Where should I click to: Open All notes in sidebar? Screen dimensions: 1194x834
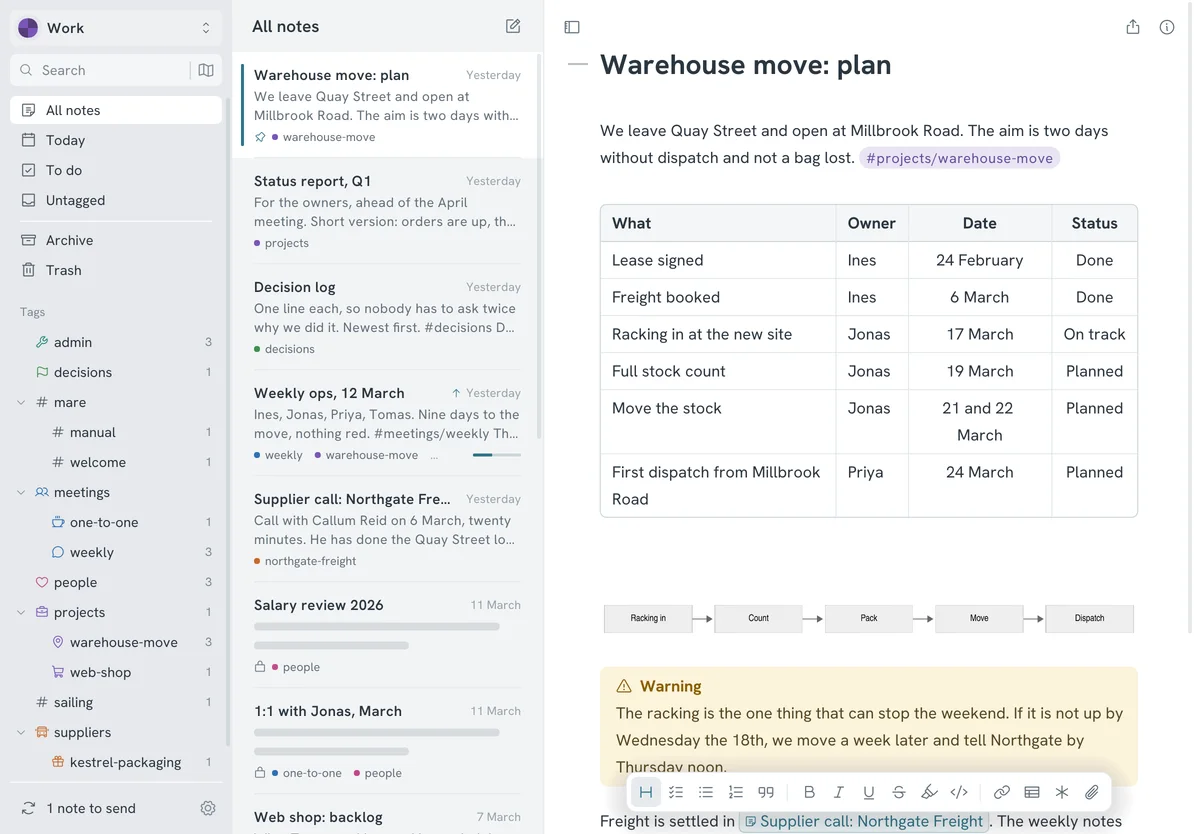pos(116,110)
